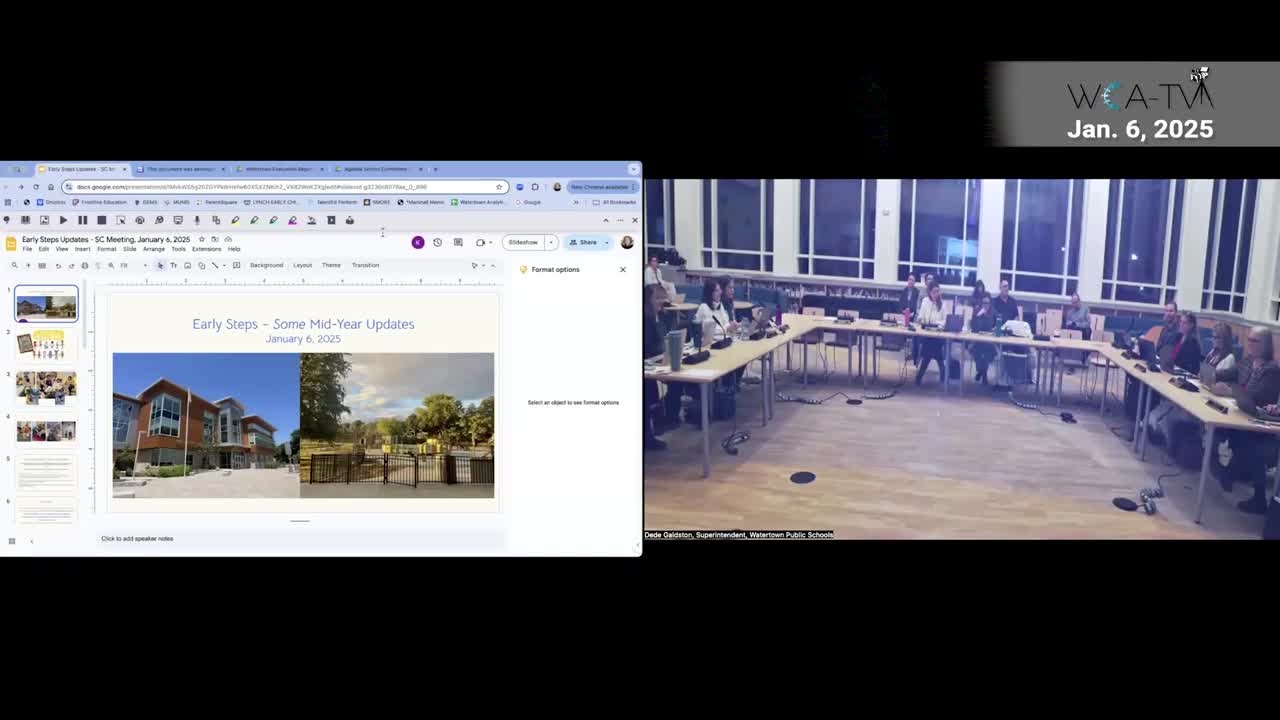Screen dimensions: 1280x720
Task: Click the insert shape icon in toolbar
Action: pyautogui.click(x=201, y=265)
